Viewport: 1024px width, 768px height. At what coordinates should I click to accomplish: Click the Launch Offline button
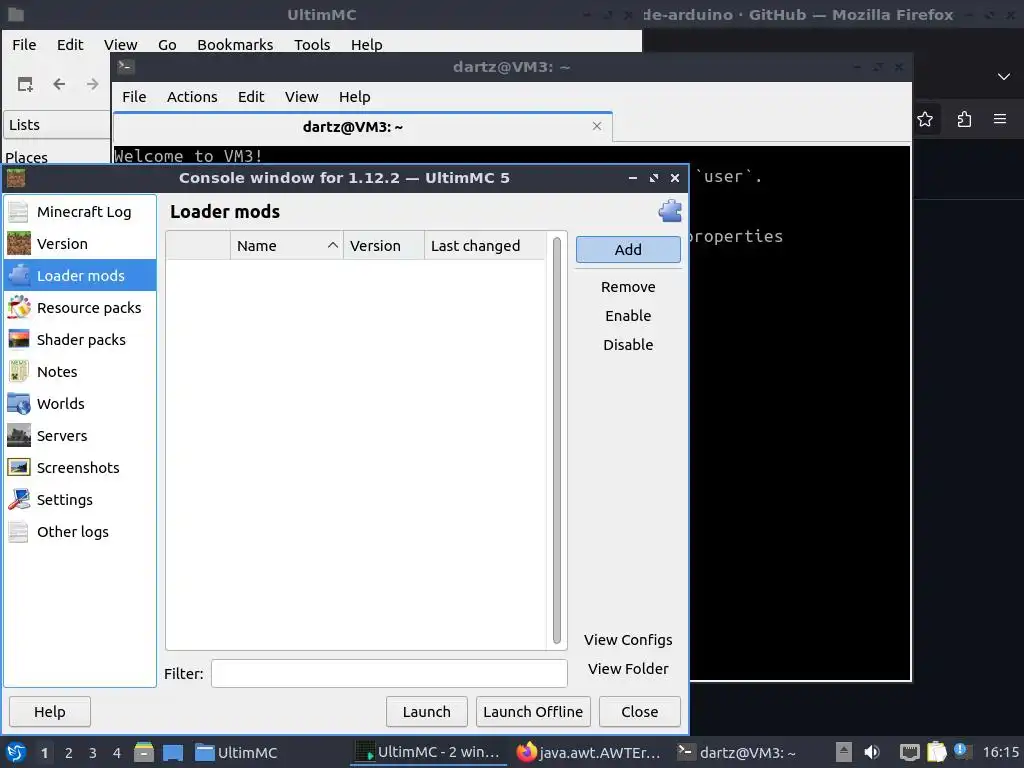point(533,712)
